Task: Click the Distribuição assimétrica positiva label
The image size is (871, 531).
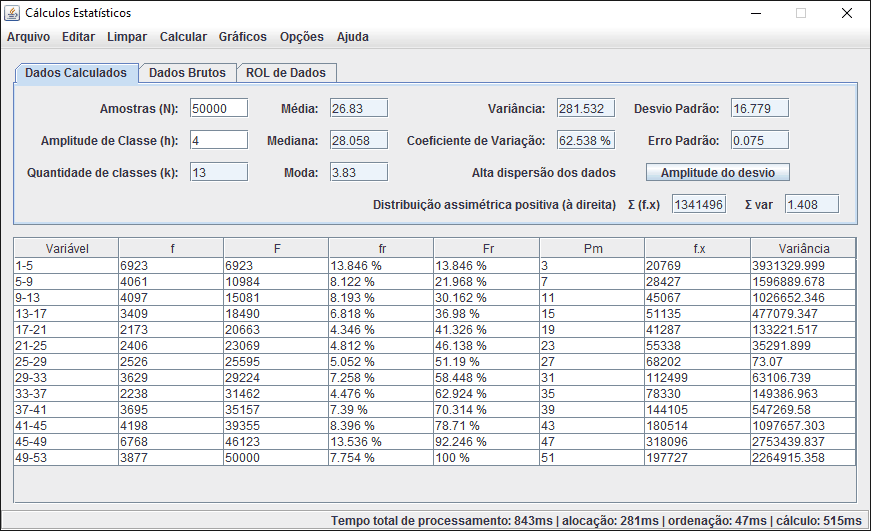Action: [x=494, y=204]
